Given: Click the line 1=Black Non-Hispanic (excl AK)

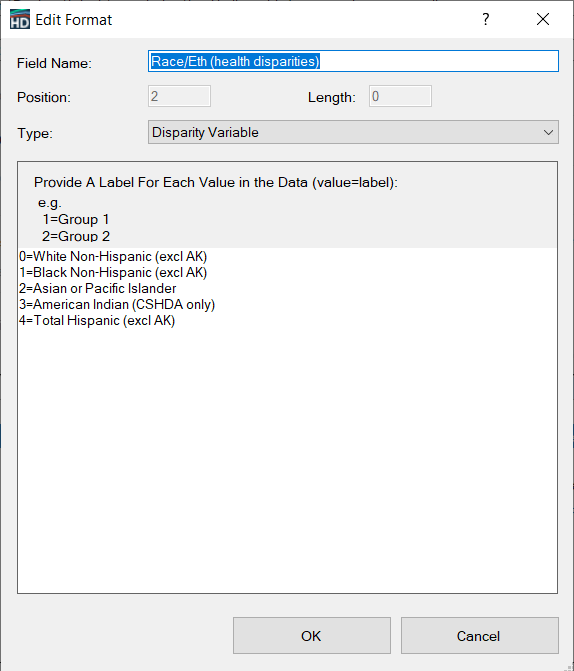Looking at the screenshot, I should click(113, 273).
